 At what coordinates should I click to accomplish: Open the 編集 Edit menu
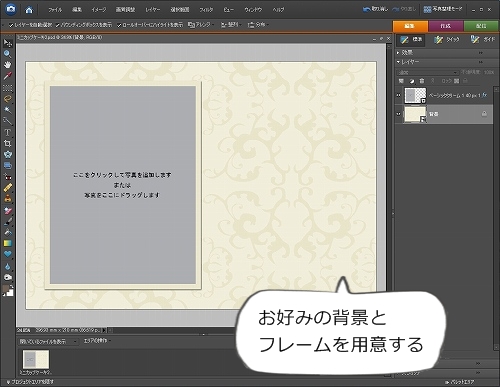click(77, 10)
